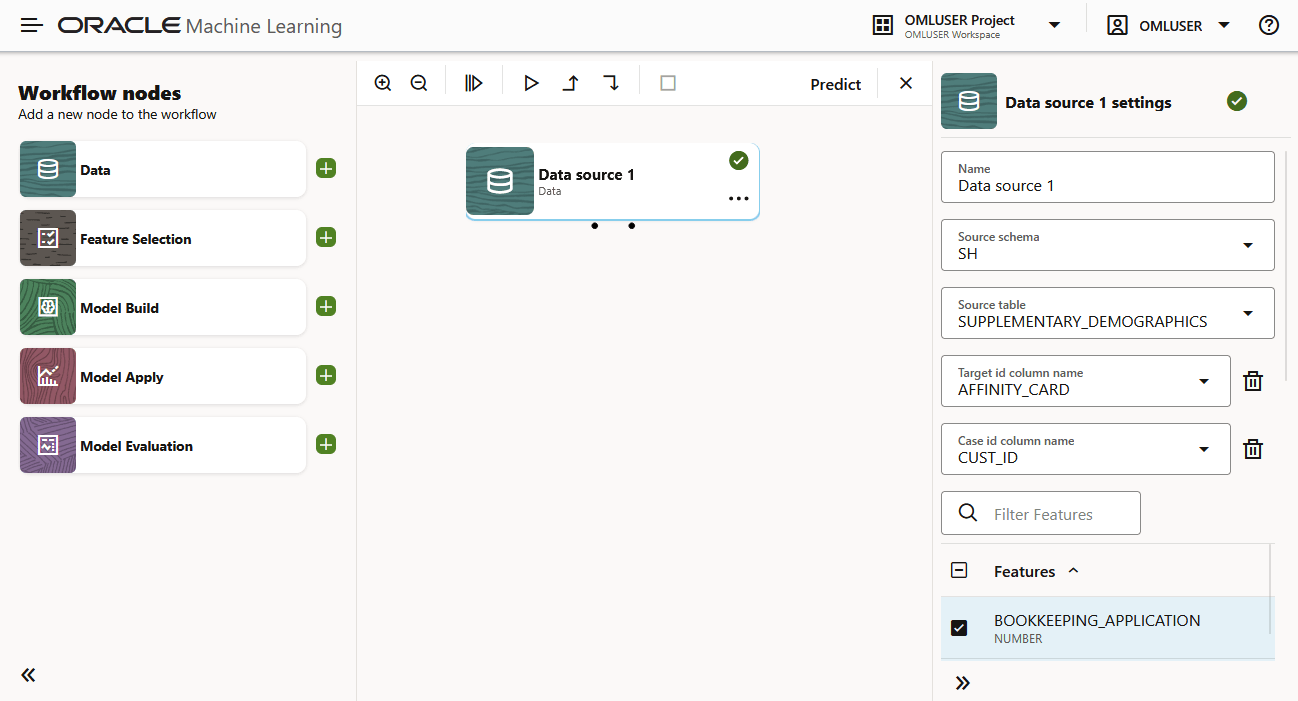This screenshot has height=701, width=1298.
Task: Collapse the left Workflow nodes panel
Action: 28,675
